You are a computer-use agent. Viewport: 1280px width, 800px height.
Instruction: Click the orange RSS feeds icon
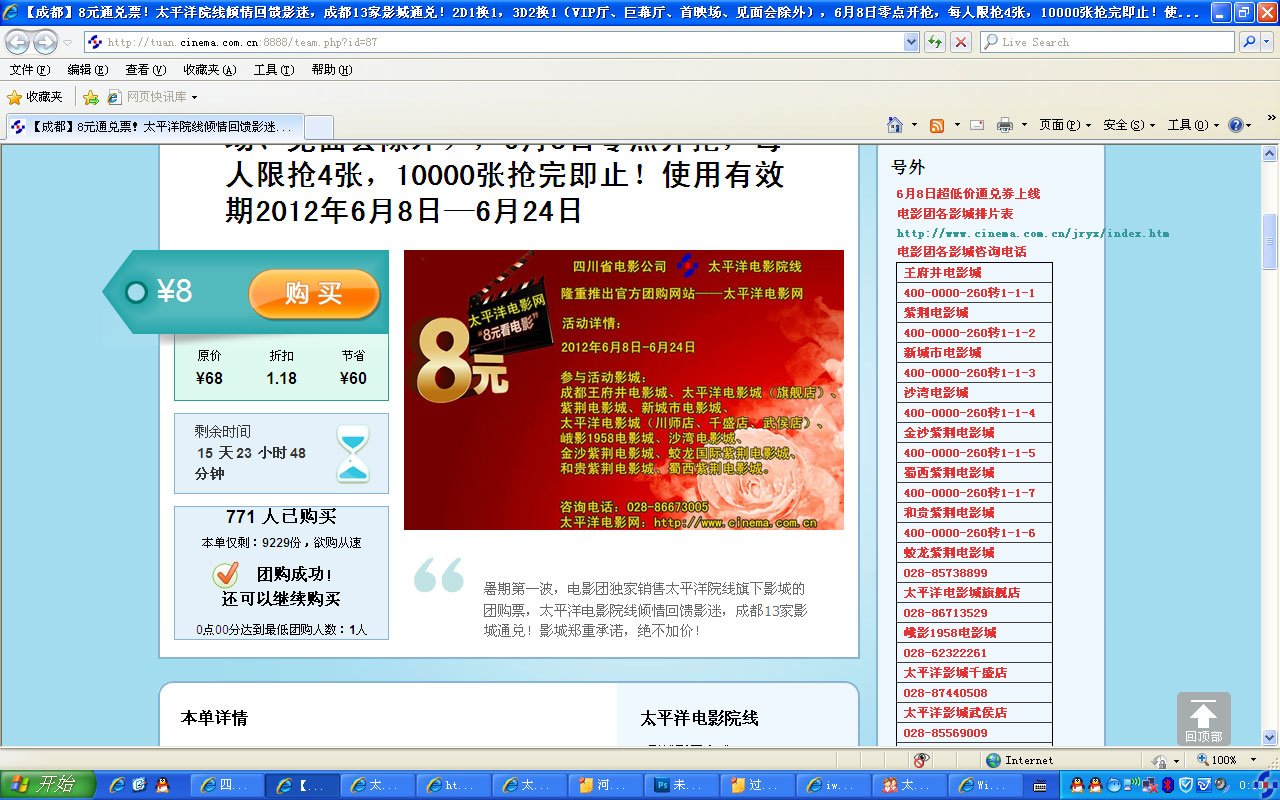pyautogui.click(x=937, y=125)
